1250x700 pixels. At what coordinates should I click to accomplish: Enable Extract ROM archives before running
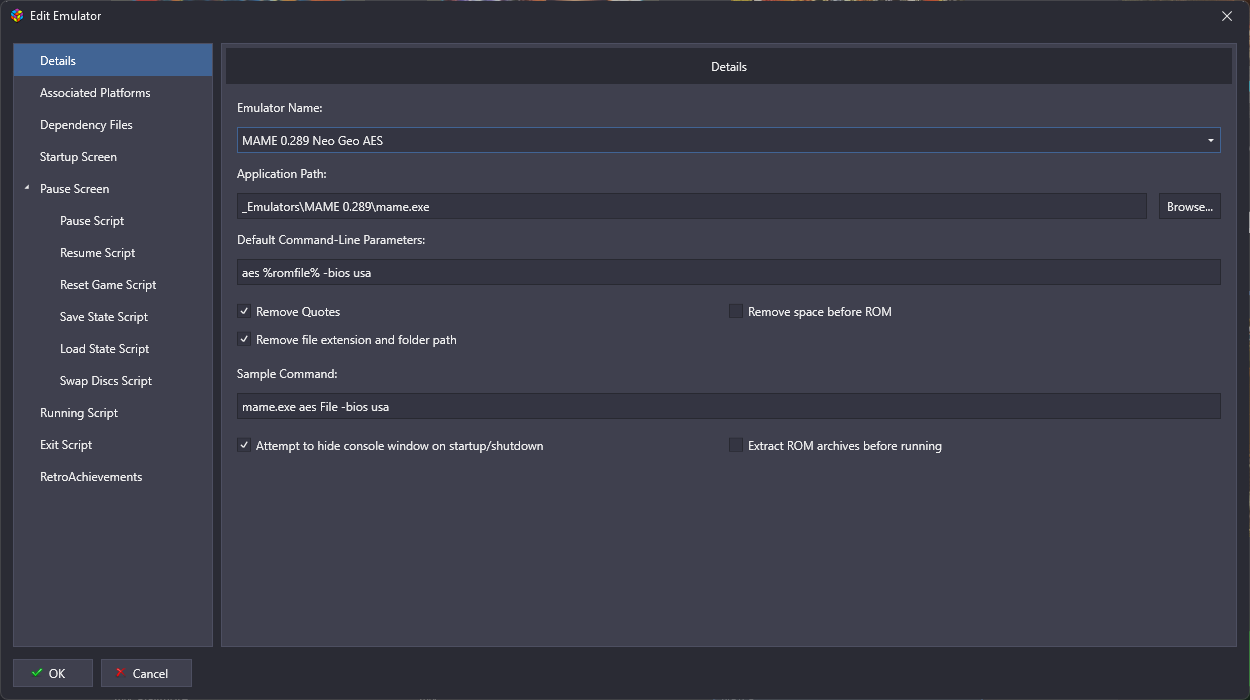coord(736,446)
